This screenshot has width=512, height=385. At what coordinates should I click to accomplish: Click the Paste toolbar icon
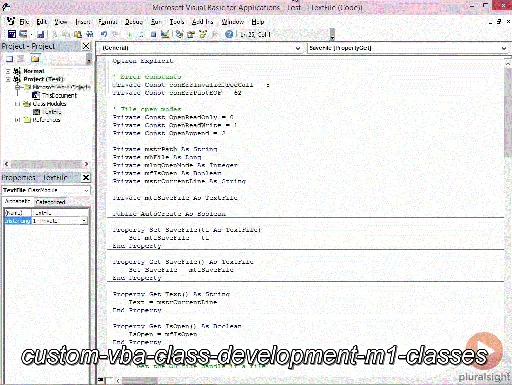click(78, 34)
